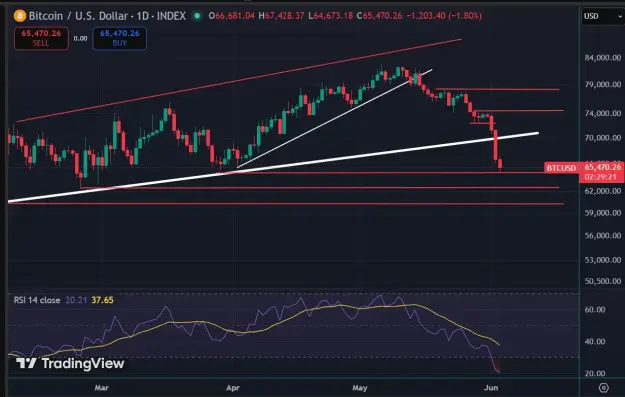Viewport: 625px width, 397px height.
Task: Click the blue BUY 65,470.26 button
Action: point(120,38)
